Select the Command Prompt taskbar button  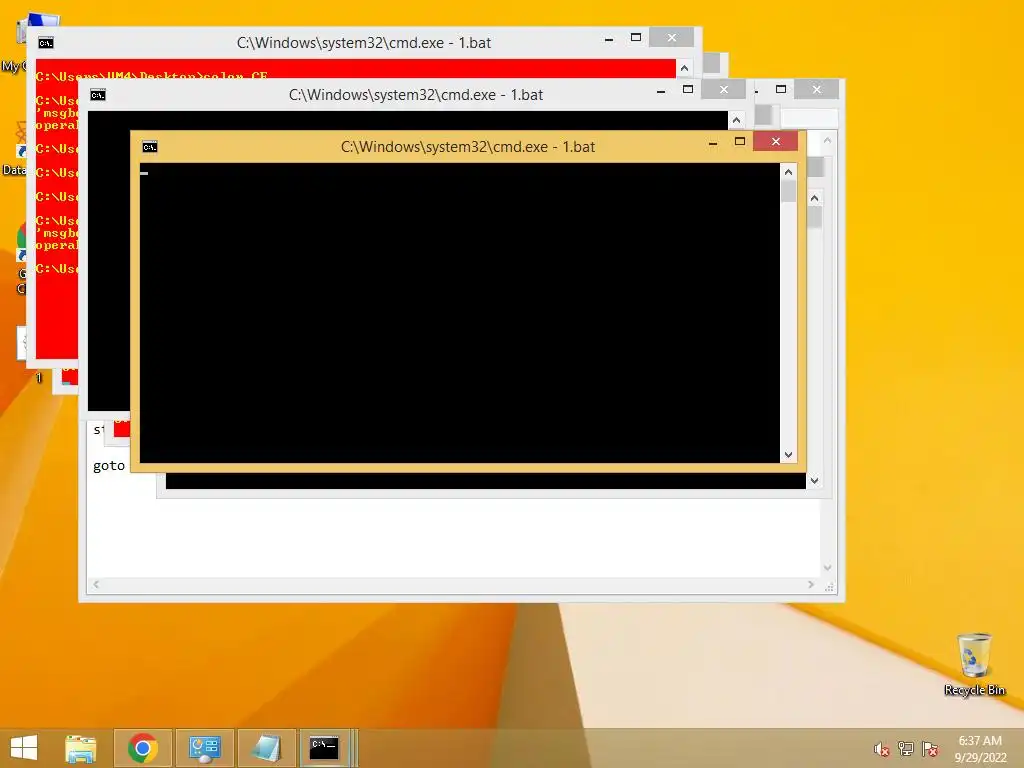tap(325, 748)
